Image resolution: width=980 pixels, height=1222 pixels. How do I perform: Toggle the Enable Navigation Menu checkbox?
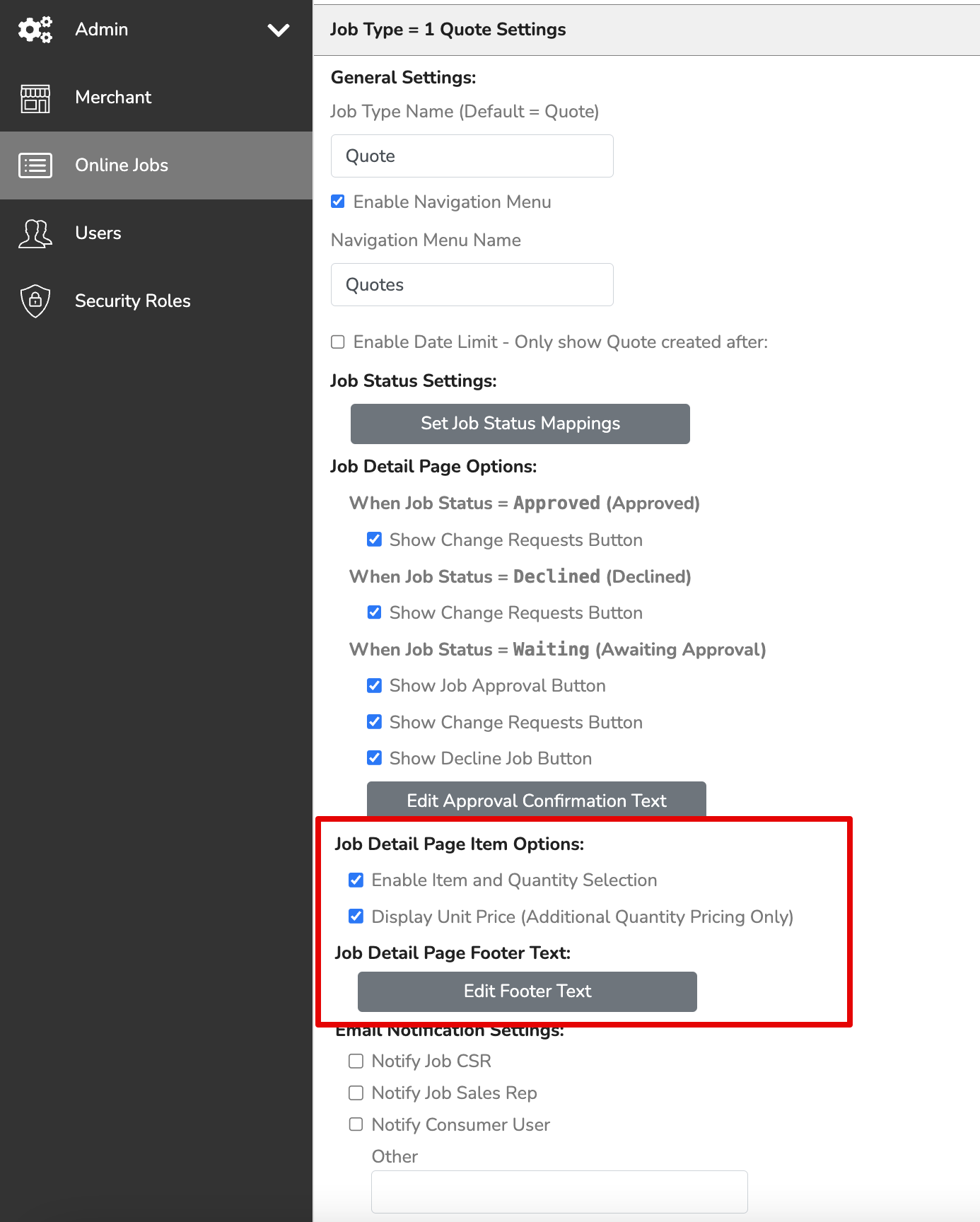click(x=338, y=202)
